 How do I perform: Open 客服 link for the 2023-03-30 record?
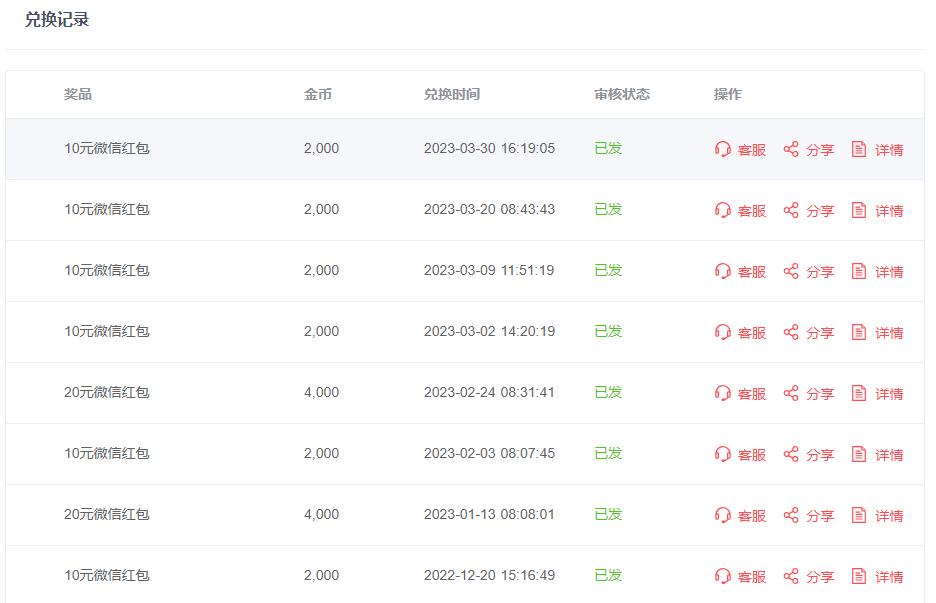point(752,150)
